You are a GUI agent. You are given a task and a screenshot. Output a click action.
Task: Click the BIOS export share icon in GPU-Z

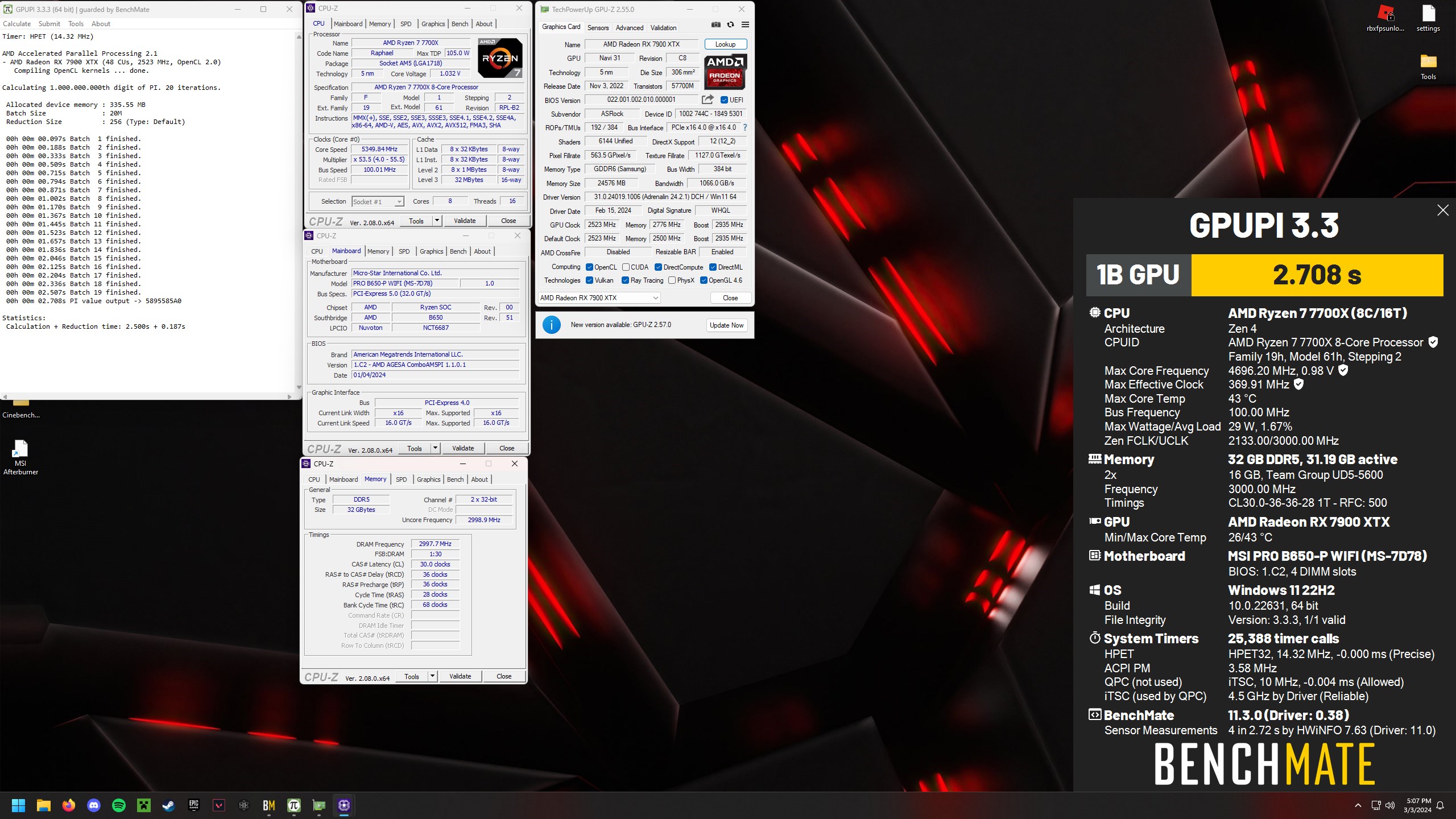click(708, 100)
